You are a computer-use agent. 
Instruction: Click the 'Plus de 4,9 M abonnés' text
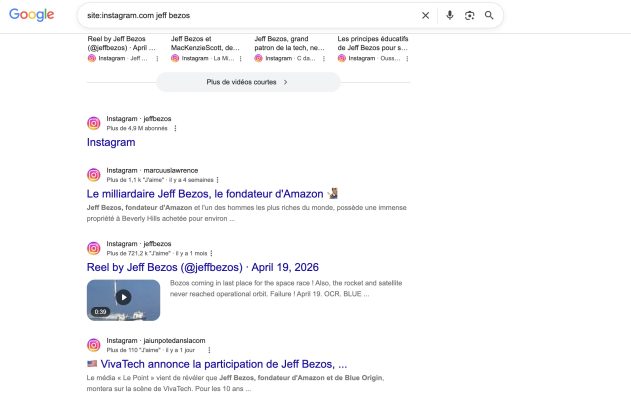coord(137,128)
